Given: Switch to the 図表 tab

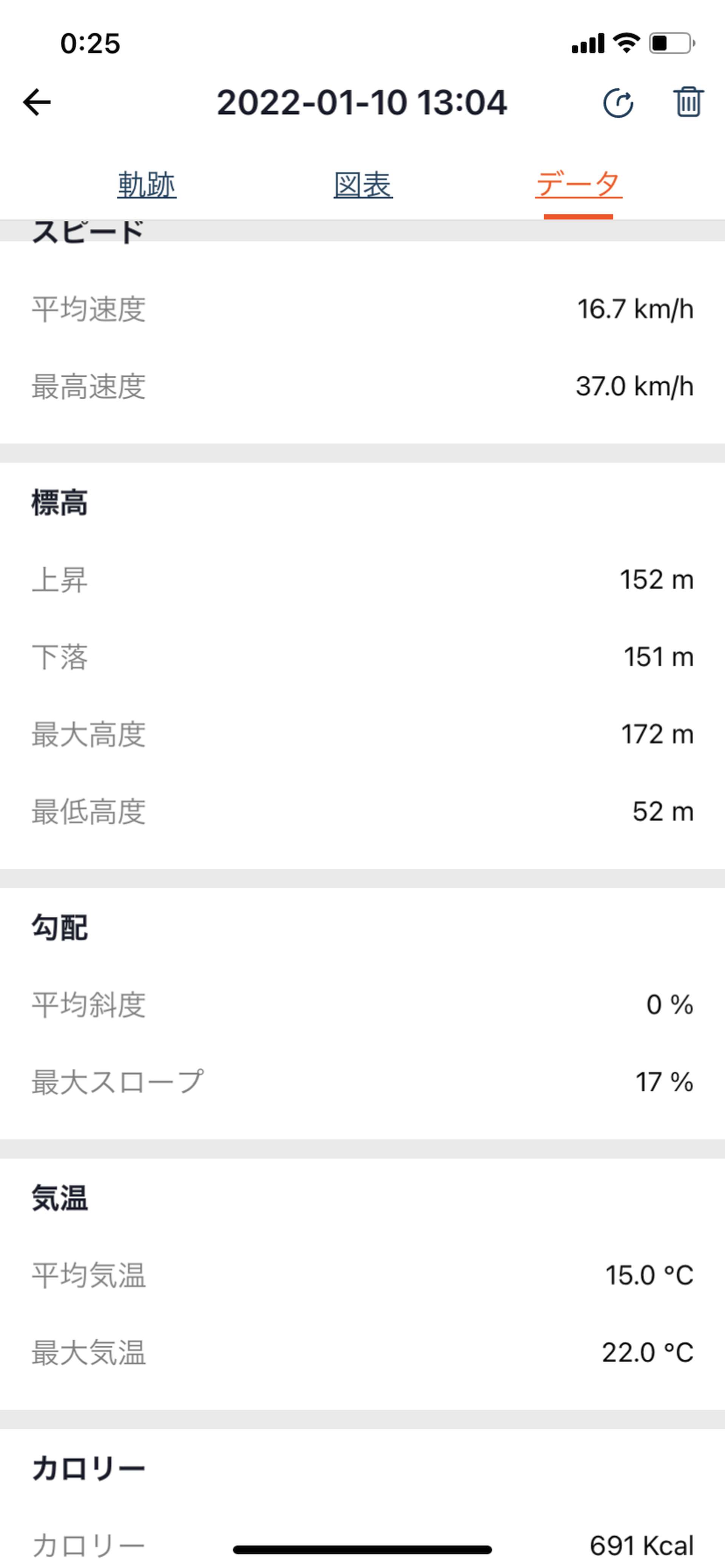Looking at the screenshot, I should point(363,185).
